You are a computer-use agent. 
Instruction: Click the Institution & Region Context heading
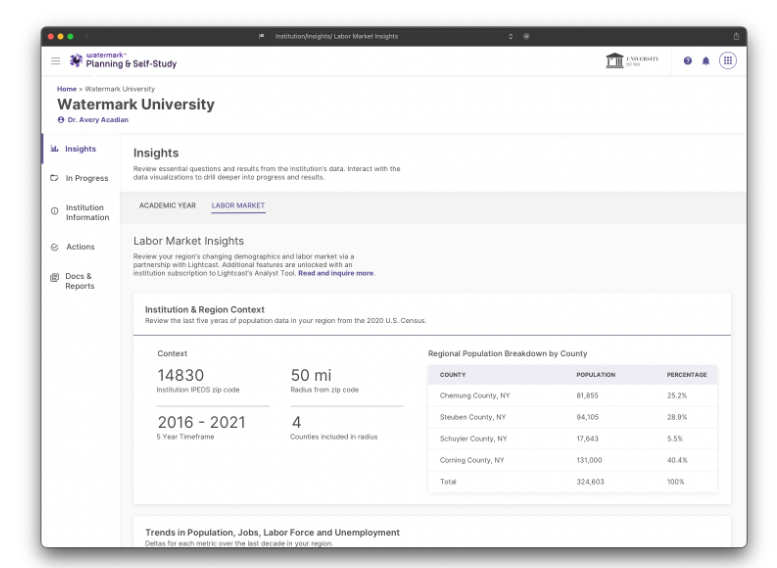tap(205, 309)
